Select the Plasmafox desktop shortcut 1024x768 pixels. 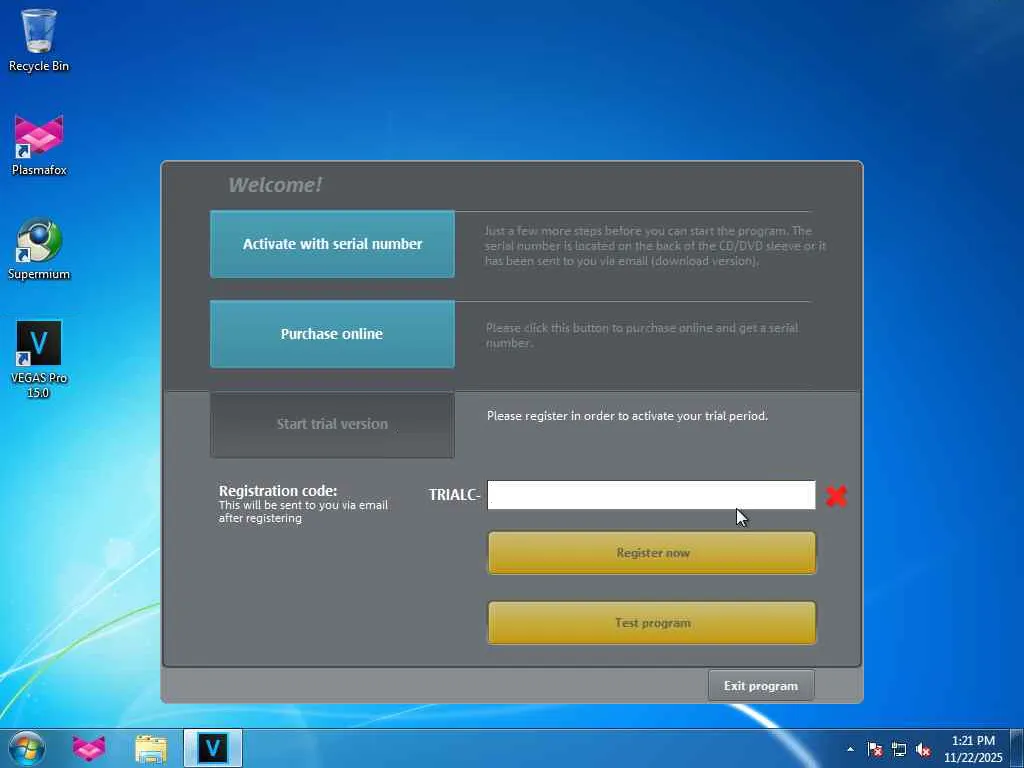pyautogui.click(x=39, y=145)
